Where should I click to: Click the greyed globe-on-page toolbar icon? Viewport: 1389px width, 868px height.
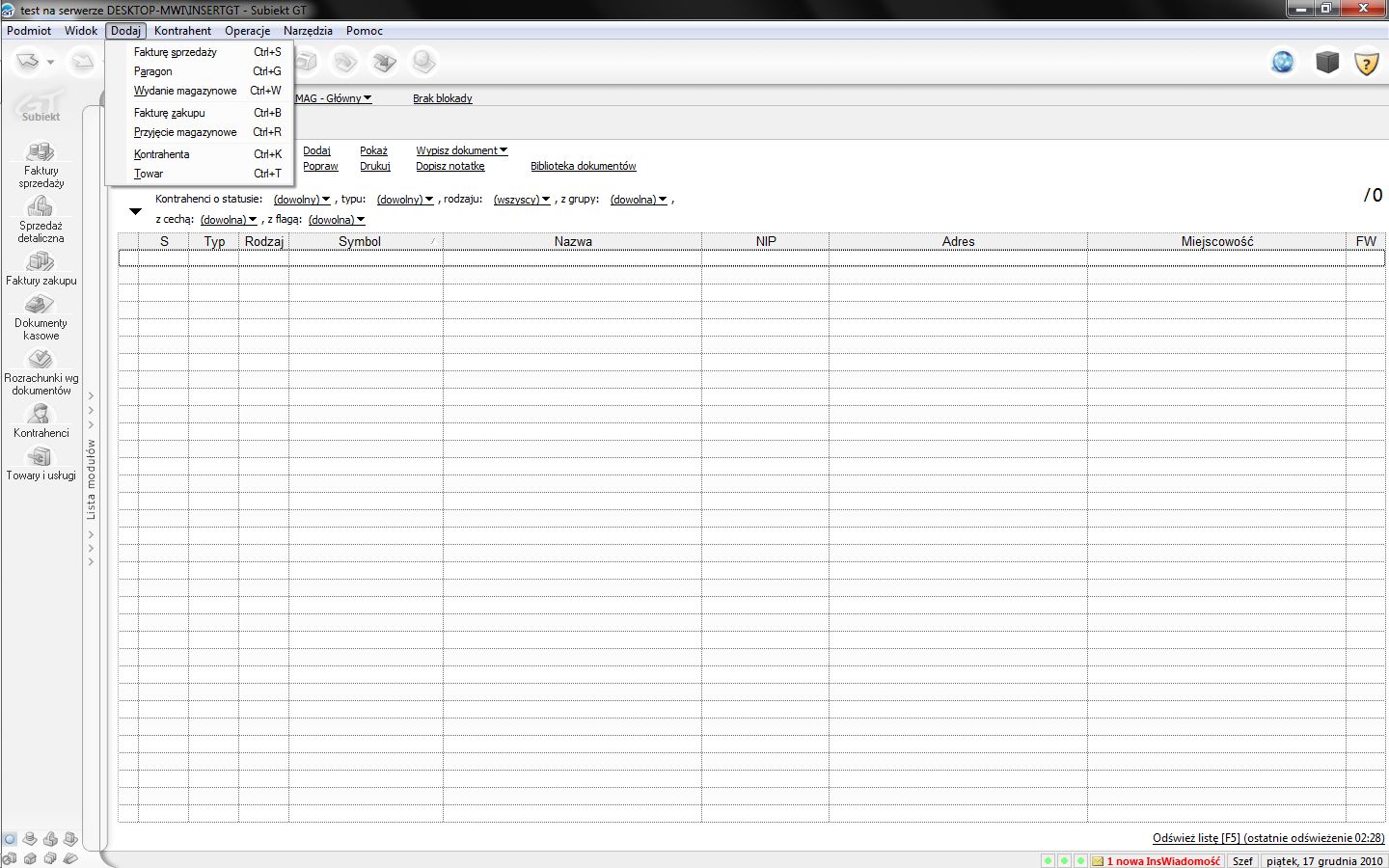(422, 62)
